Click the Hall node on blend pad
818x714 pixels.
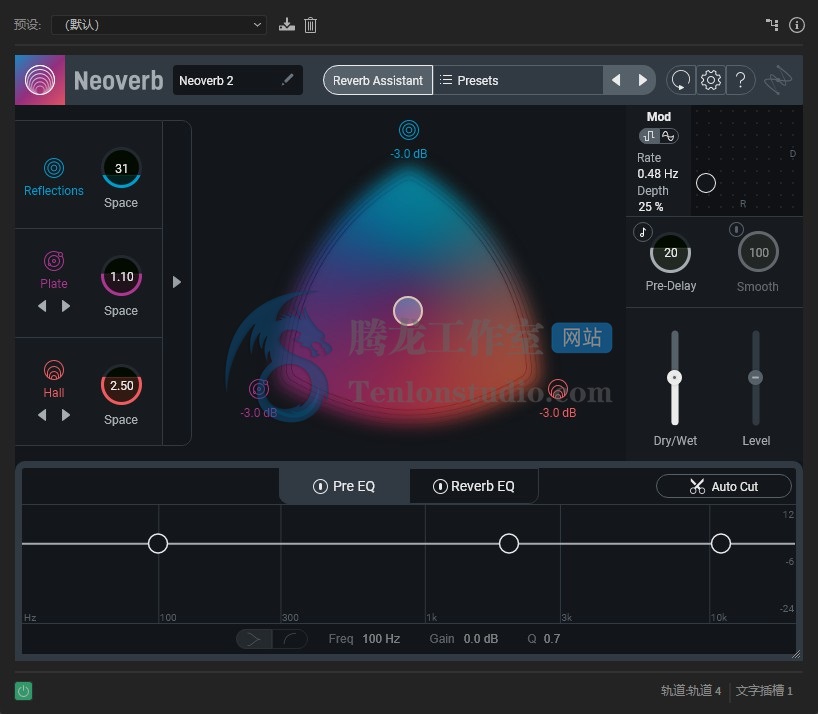coord(558,389)
